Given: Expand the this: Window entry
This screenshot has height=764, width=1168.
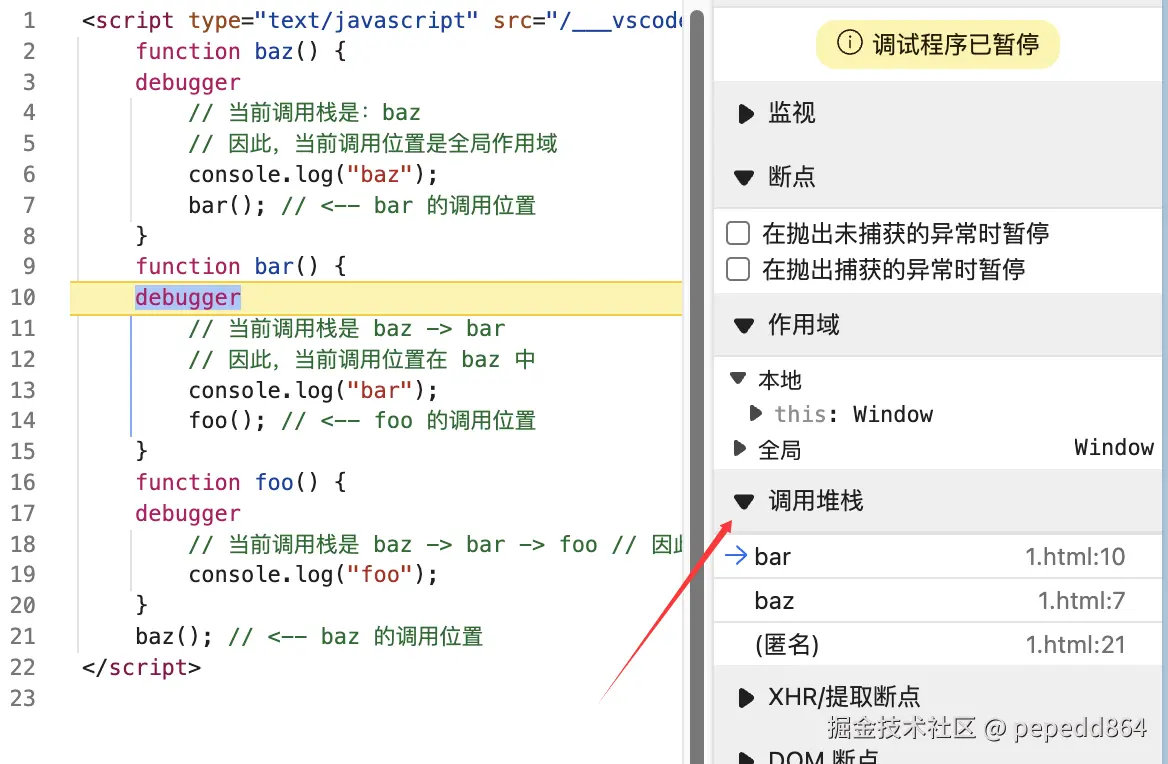Looking at the screenshot, I should tap(755, 413).
